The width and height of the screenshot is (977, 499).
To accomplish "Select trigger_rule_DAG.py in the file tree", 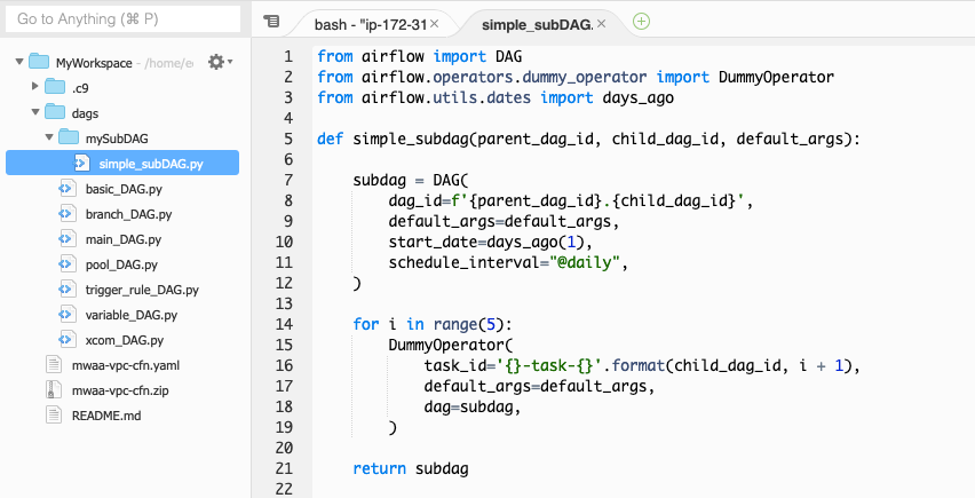I will [141, 290].
